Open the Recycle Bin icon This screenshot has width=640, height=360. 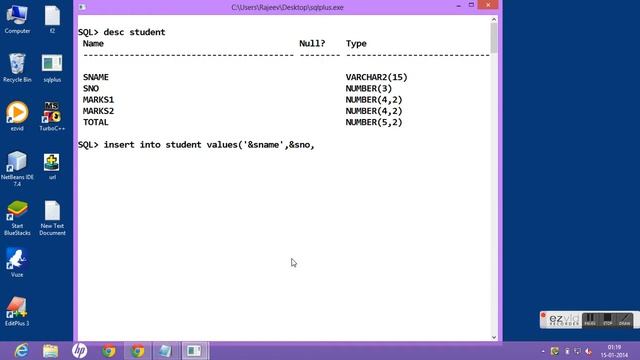pos(17,68)
